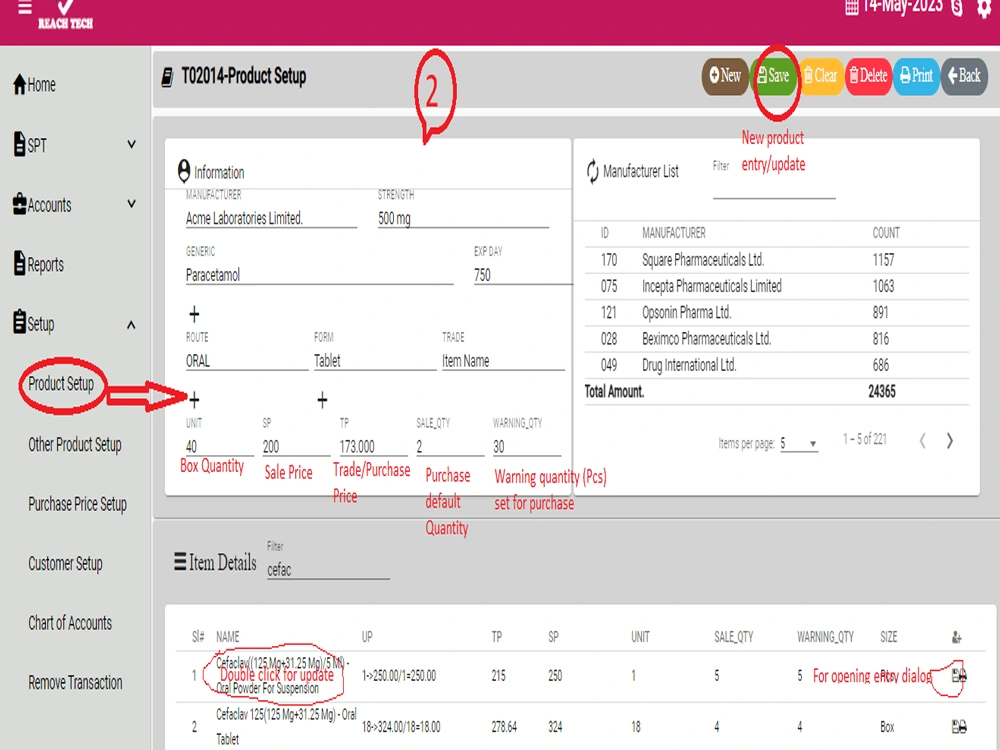Select Cefaclav 125 Oral Tablet row
Viewport: 1000px width, 750px height.
pos(580,726)
